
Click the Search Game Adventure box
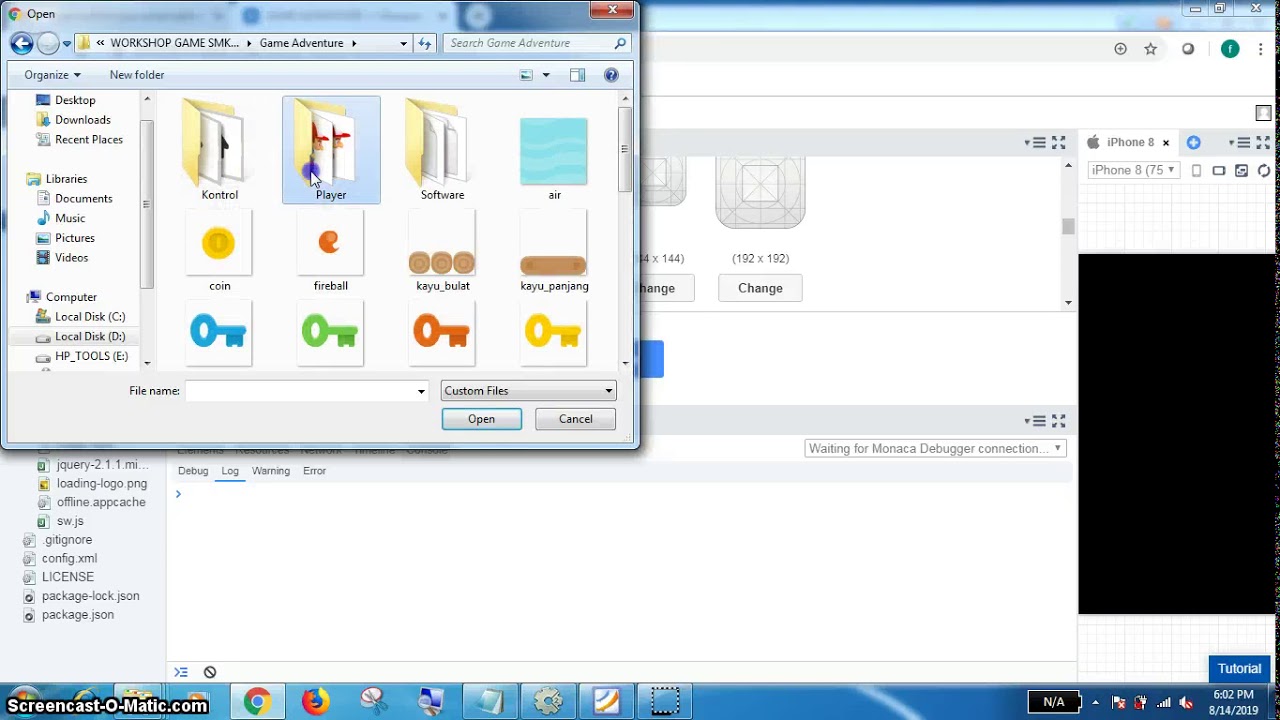tap(538, 43)
